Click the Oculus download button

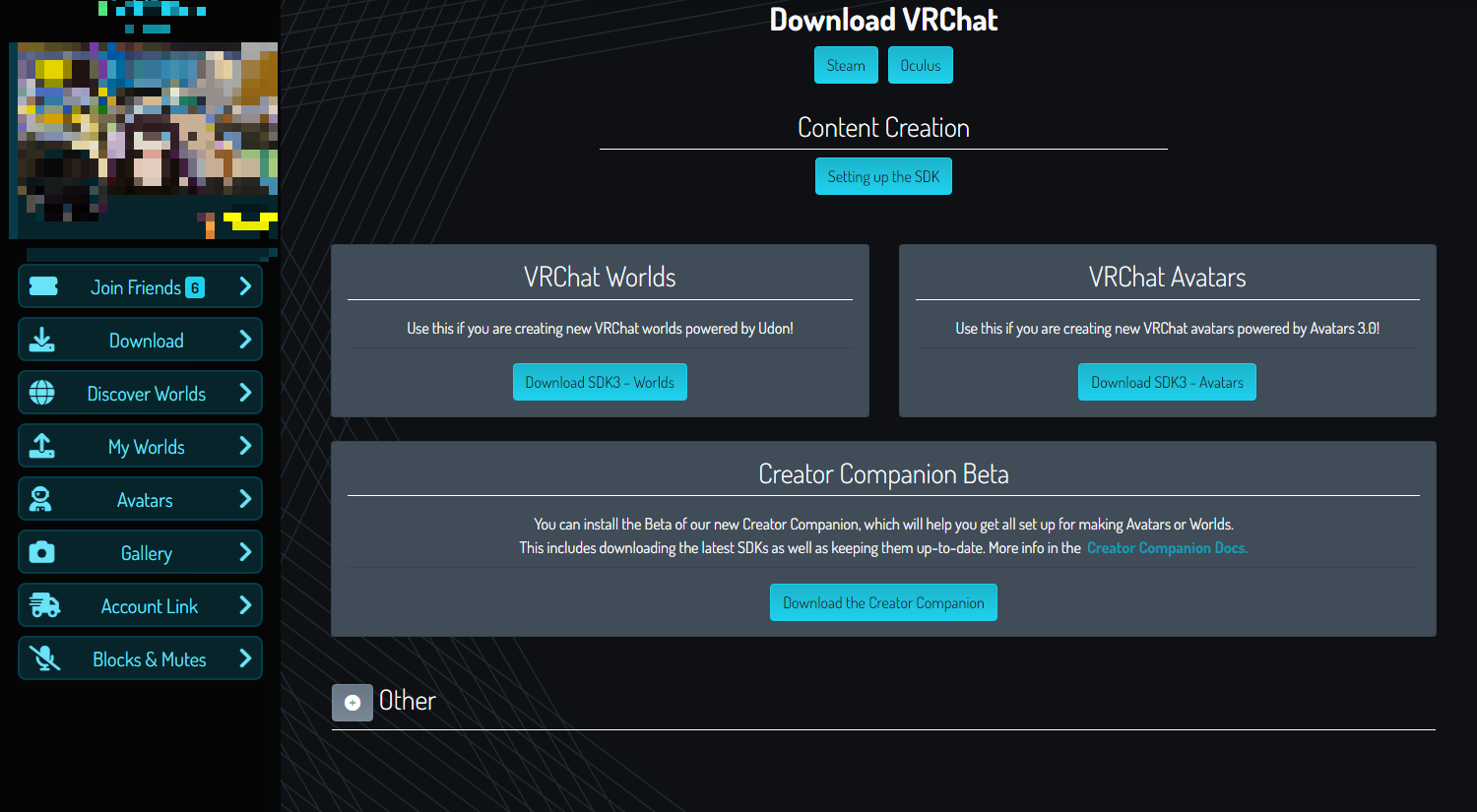[x=921, y=65]
